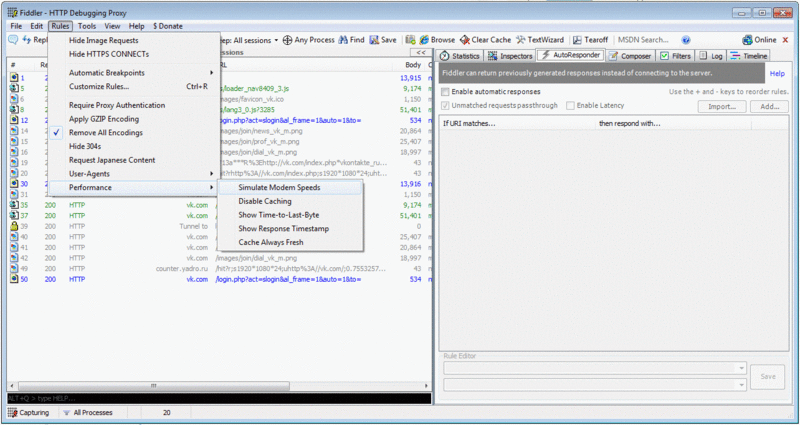The image size is (800, 425).
Task: Click the All Processes filter icon
Action: [x=66, y=413]
